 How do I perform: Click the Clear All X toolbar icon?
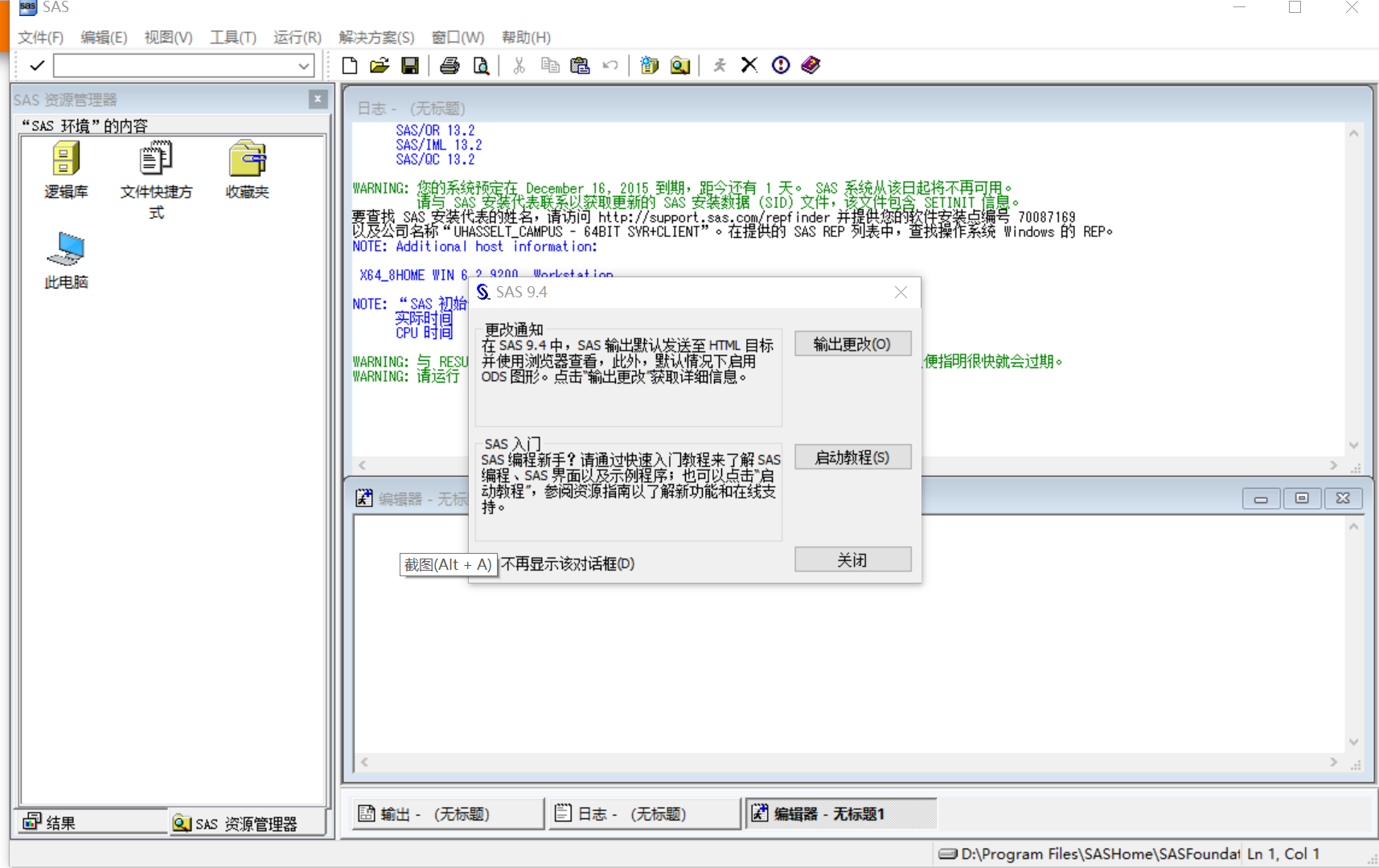pyautogui.click(x=749, y=65)
